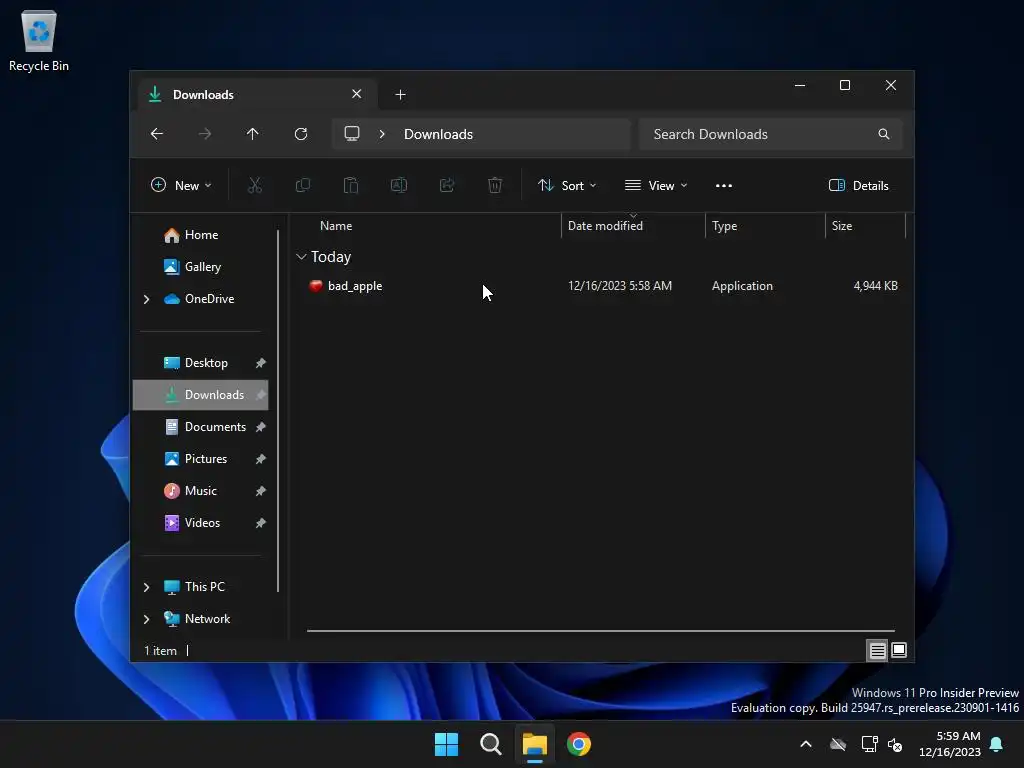Expand This PC tree node
Screen dimensions: 1024x768
pos(146,587)
